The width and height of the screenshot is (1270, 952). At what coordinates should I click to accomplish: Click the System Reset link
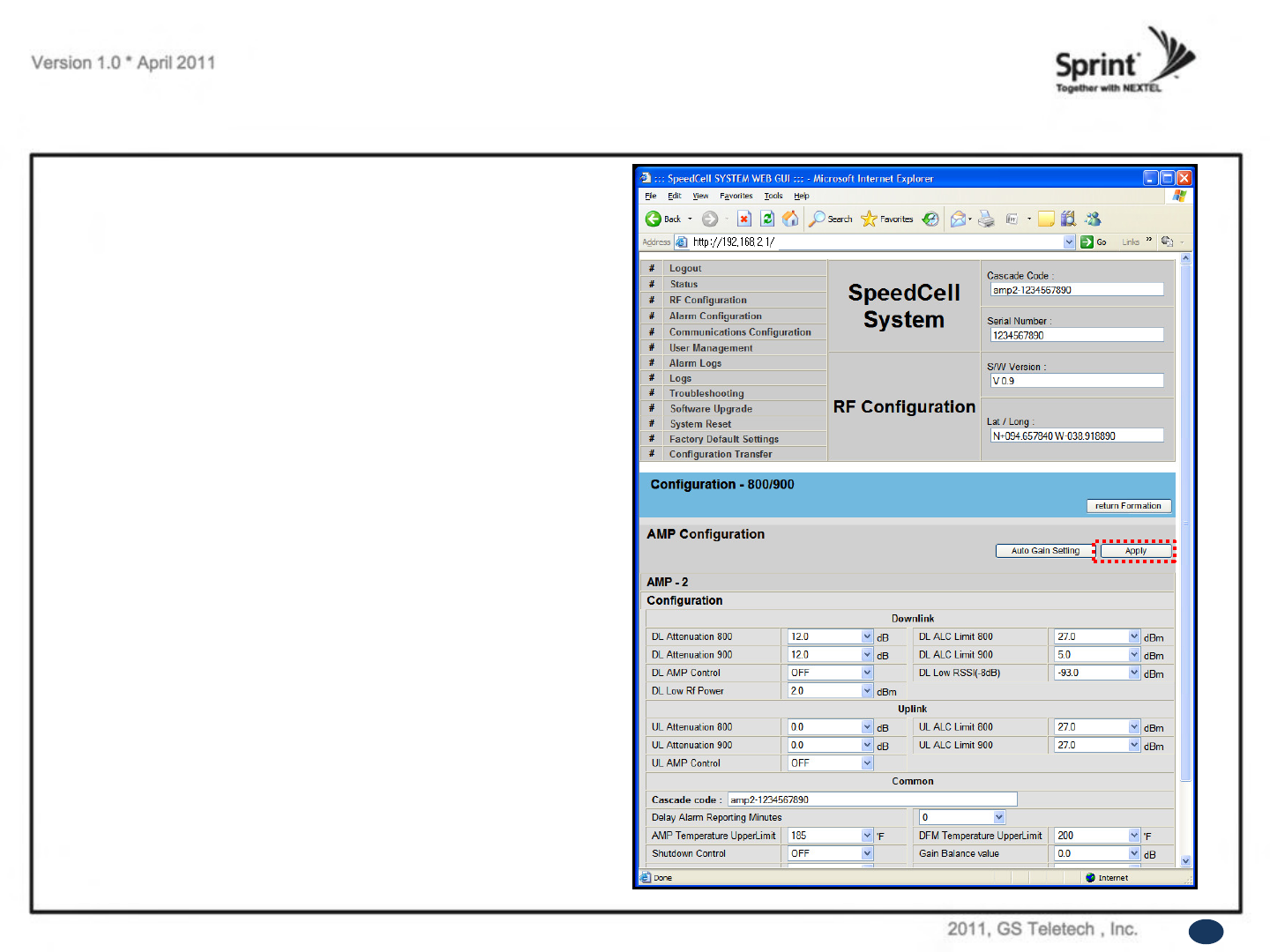point(700,423)
